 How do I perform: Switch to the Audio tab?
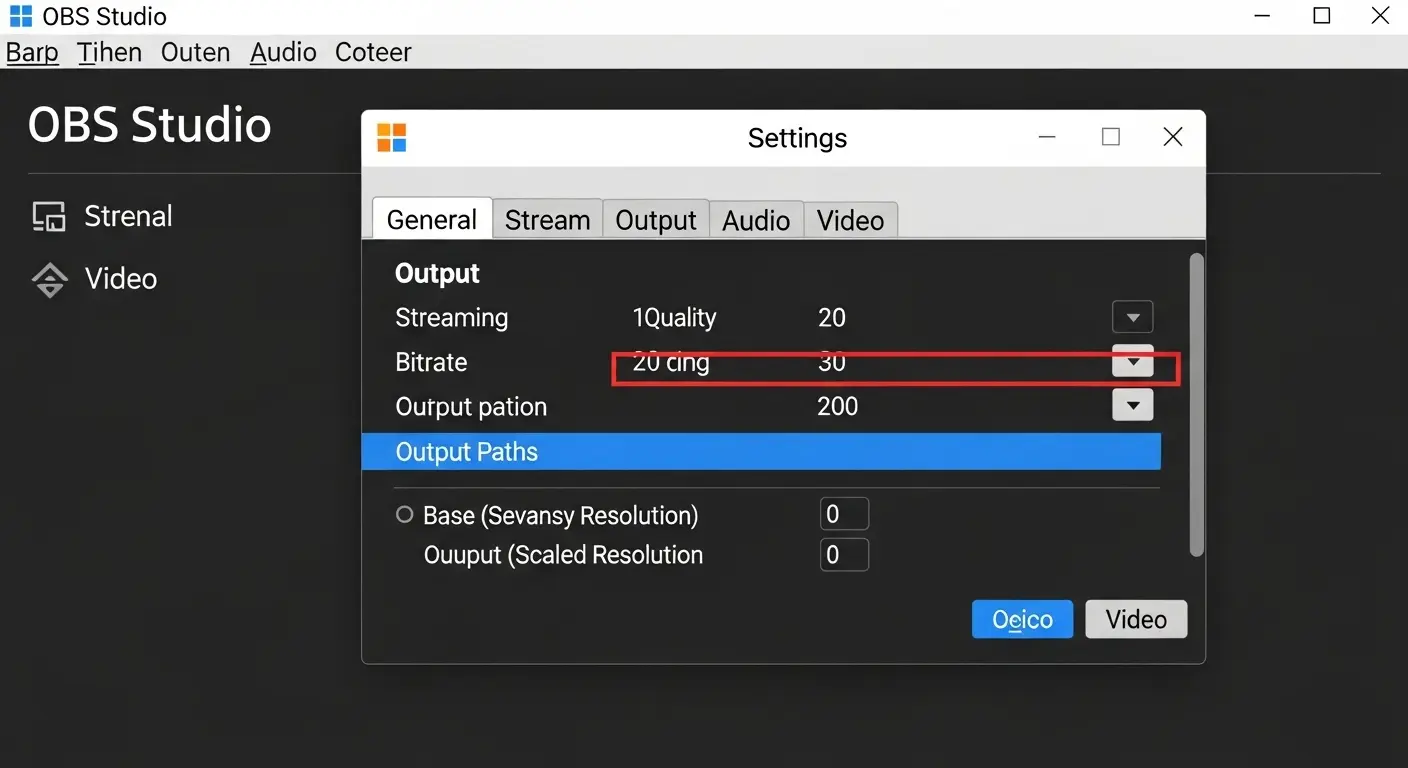click(756, 220)
